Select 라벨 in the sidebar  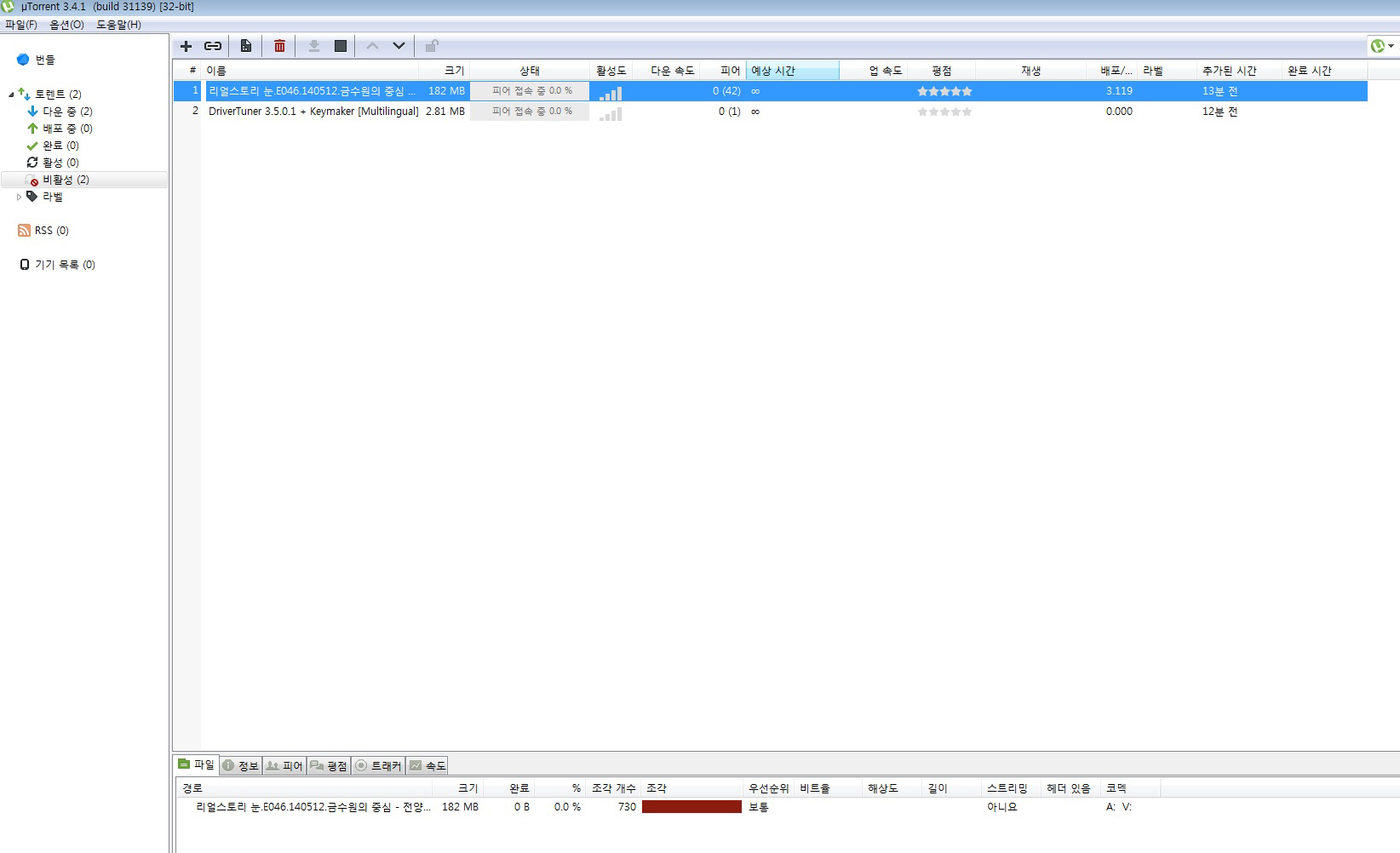click(52, 197)
